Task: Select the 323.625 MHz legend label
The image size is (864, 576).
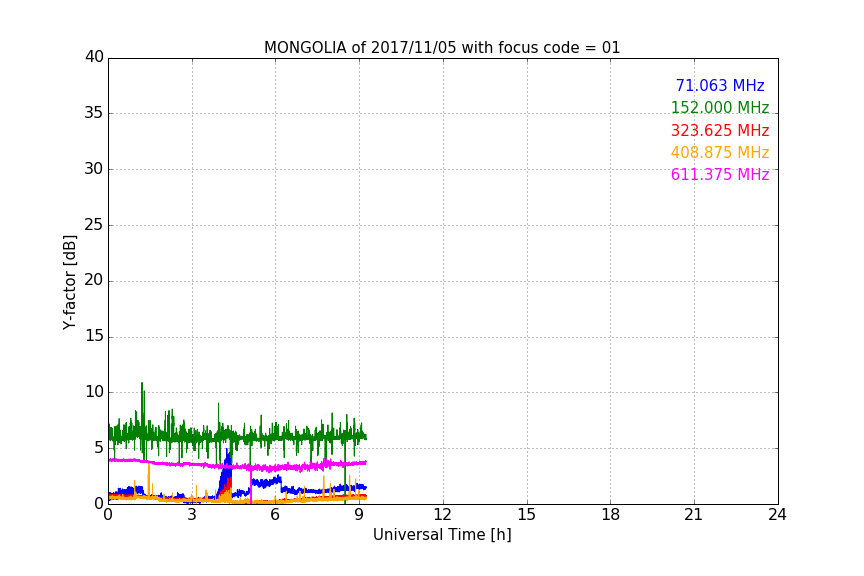Action: [x=720, y=130]
